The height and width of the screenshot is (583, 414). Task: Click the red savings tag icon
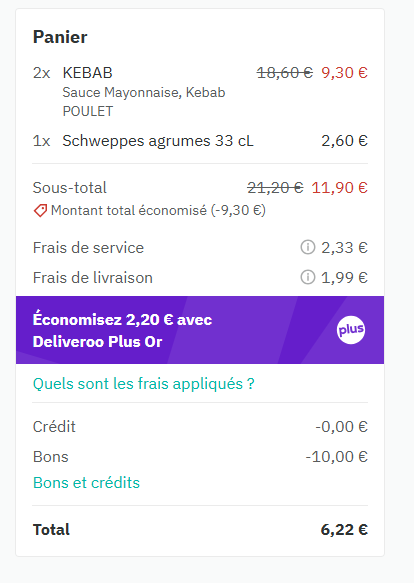[x=40, y=210]
